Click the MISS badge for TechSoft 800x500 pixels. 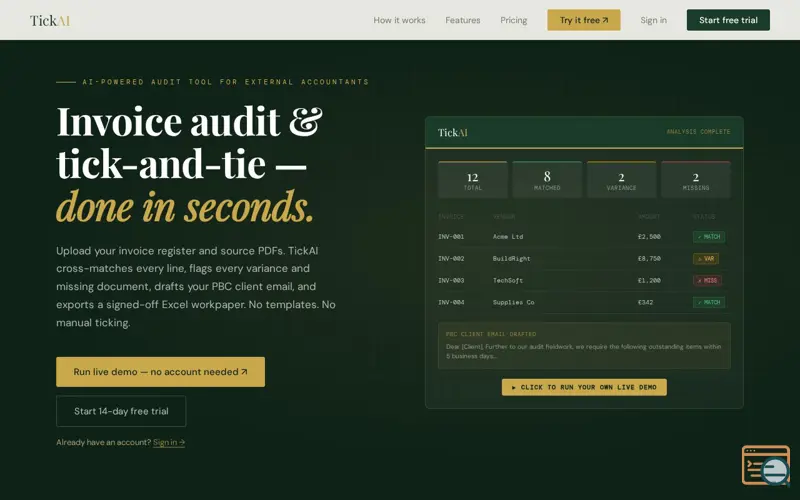click(x=707, y=281)
